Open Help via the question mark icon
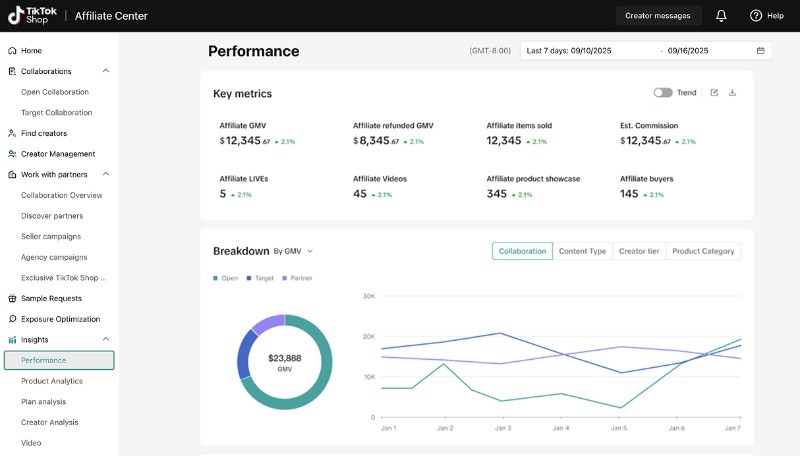Image resolution: width=800 pixels, height=456 pixels. click(756, 16)
